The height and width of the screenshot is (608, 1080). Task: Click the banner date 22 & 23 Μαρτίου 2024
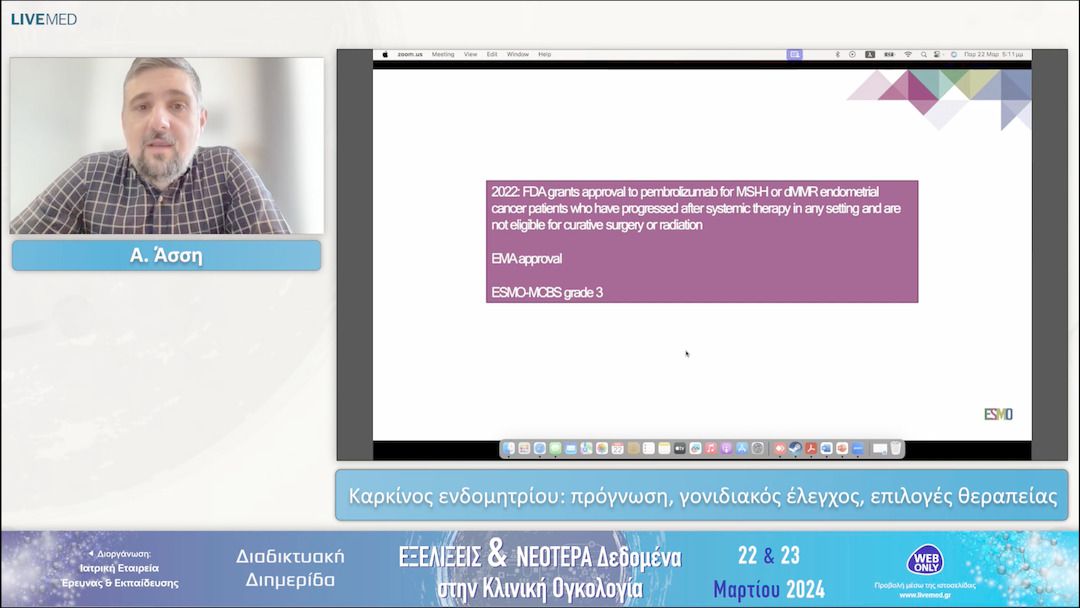pyautogui.click(x=769, y=572)
